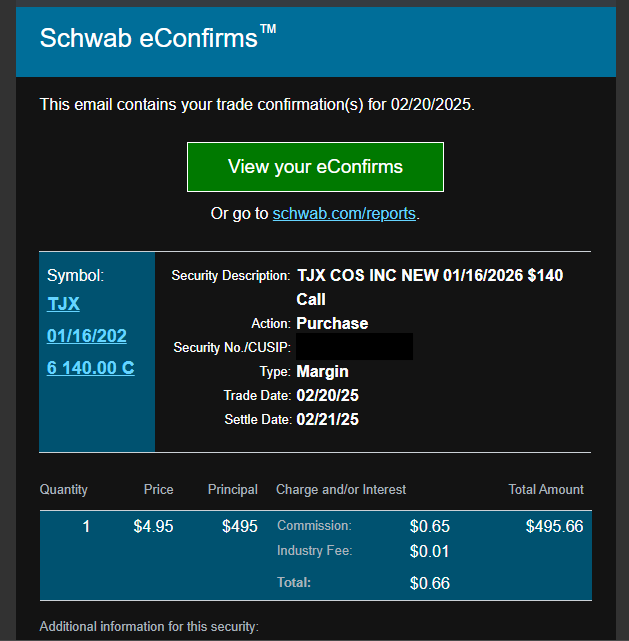
Task: Click the Total Amount column header
Action: 545,489
